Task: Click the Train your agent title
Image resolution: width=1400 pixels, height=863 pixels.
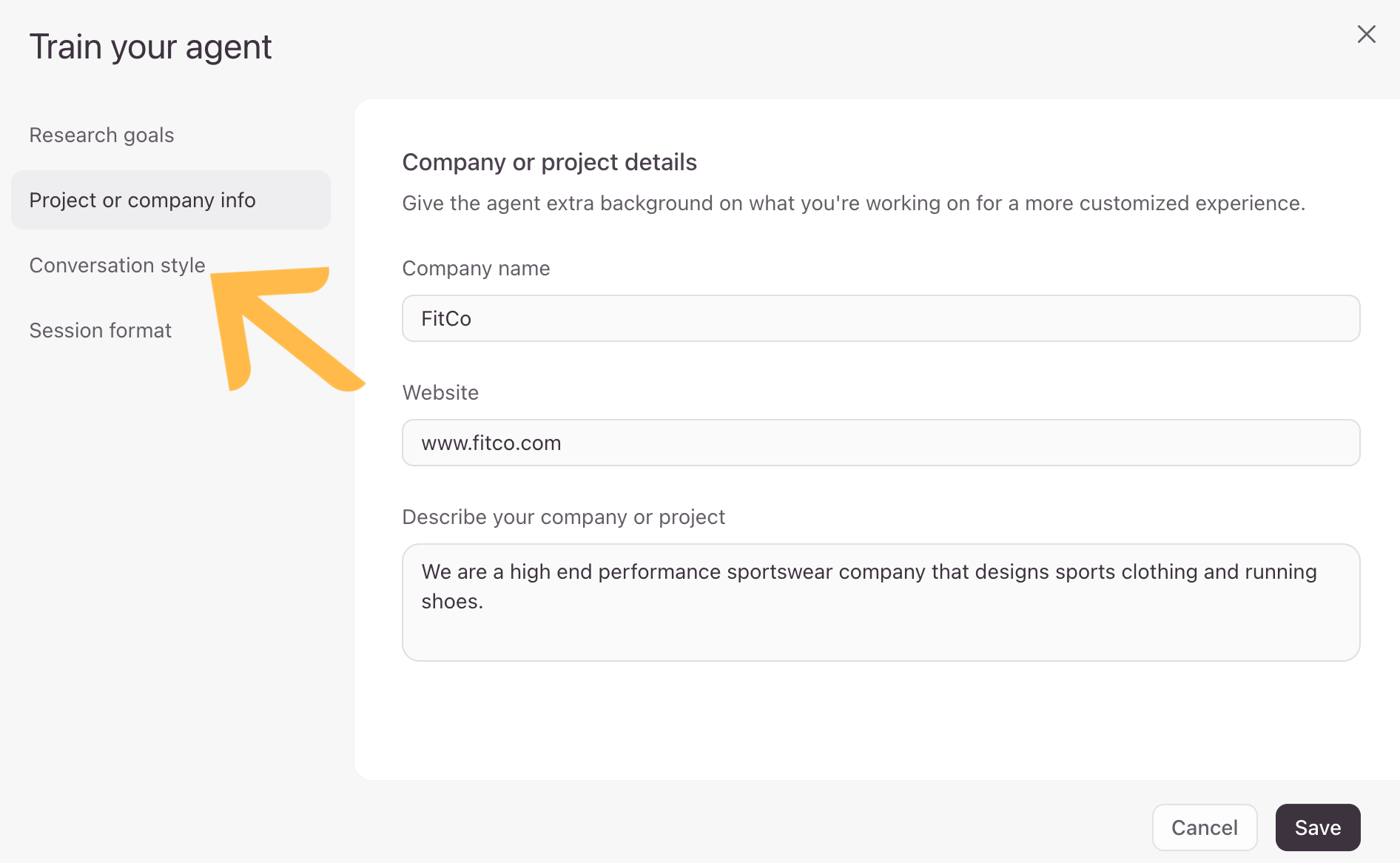Action: click(x=150, y=47)
